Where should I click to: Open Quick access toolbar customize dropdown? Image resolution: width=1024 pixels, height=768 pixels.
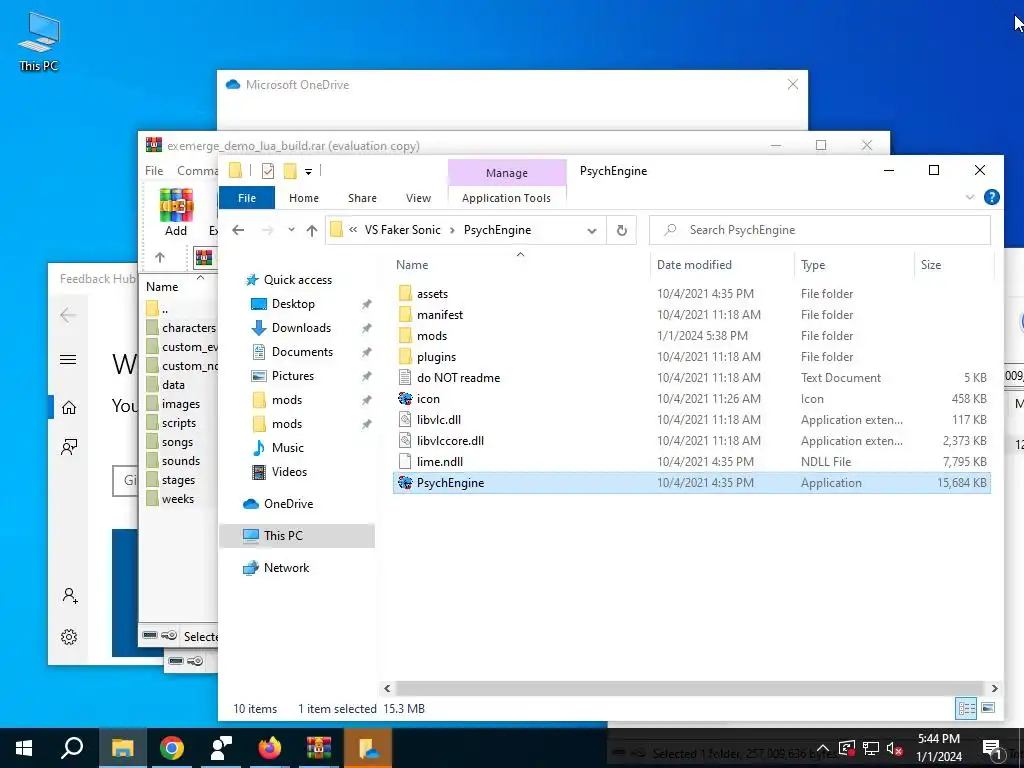(308, 172)
